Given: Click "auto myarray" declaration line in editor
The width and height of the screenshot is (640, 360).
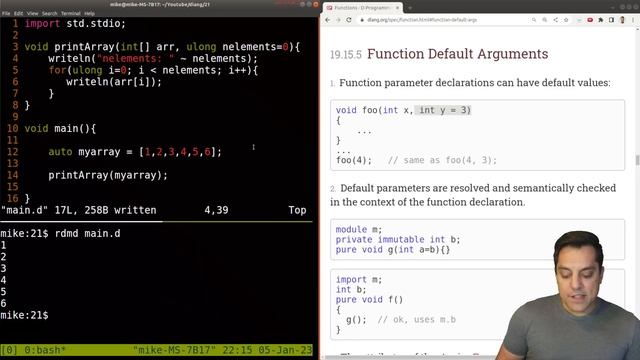Looking at the screenshot, I should 135,152.
